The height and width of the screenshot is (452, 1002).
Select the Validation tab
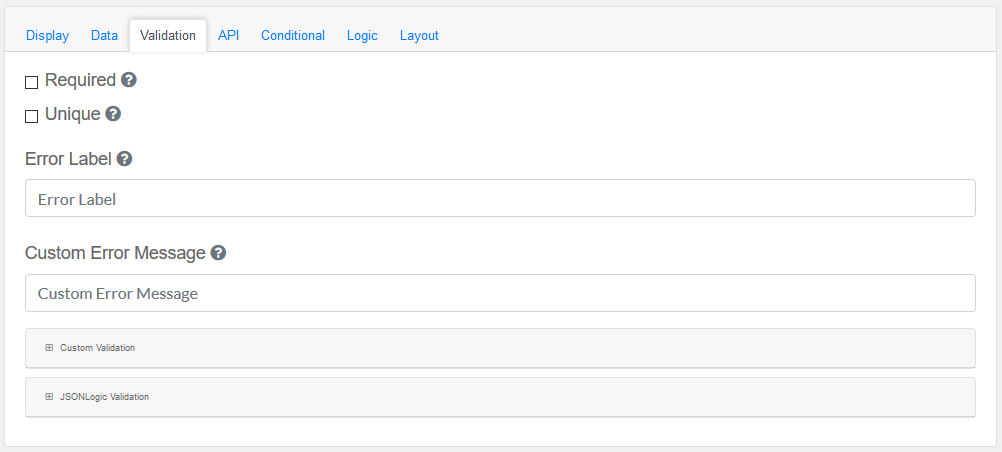tap(168, 35)
